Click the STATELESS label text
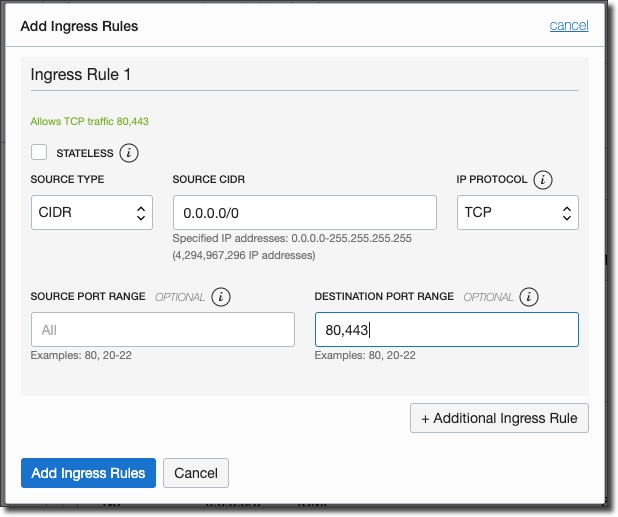This screenshot has width=618, height=517. (84, 154)
